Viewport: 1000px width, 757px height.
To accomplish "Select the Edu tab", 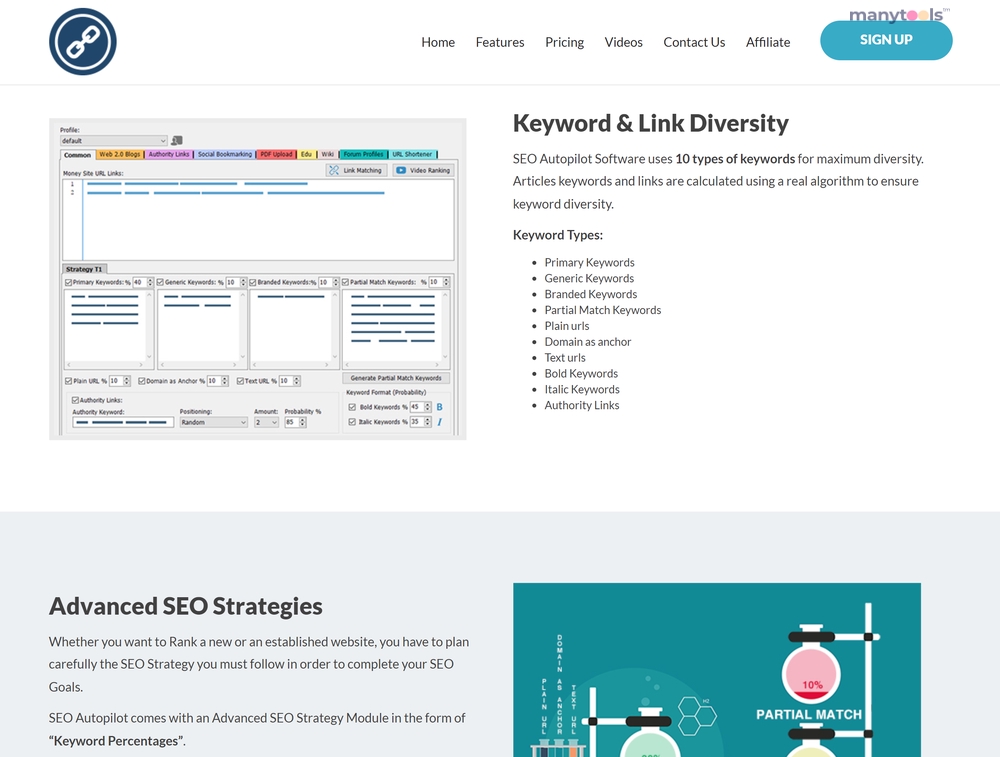I will click(x=307, y=154).
